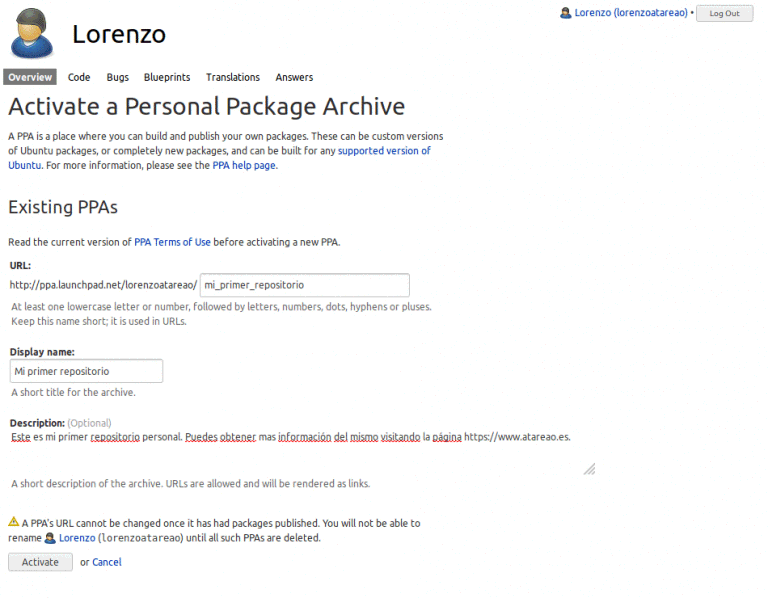Image resolution: width=768 pixels, height=598 pixels.
Task: Click the person icon before Lorenzo in warning
Action: click(x=50, y=538)
